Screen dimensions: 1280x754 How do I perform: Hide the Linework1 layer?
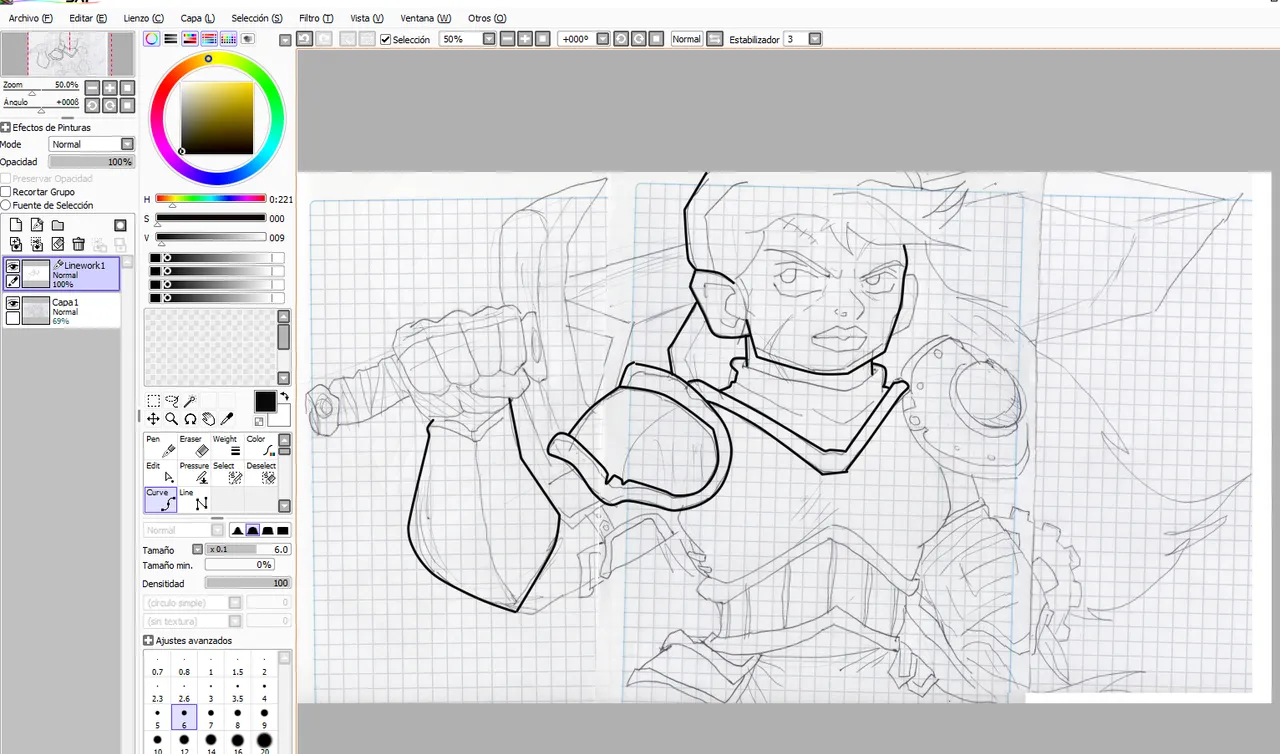pyautogui.click(x=13, y=267)
